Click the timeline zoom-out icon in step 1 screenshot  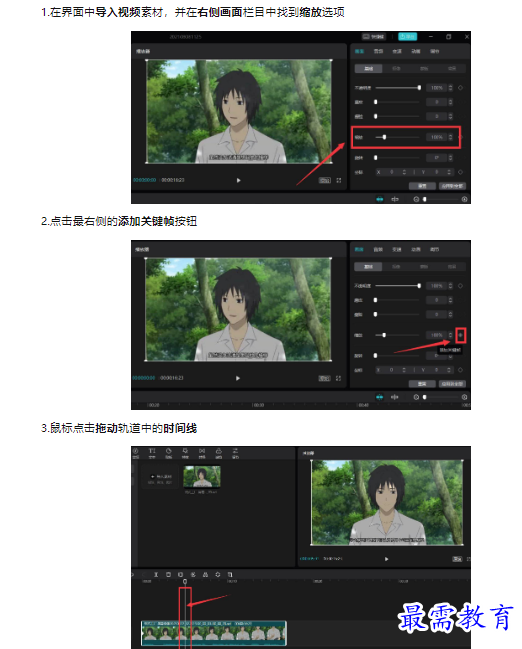(x=416, y=199)
